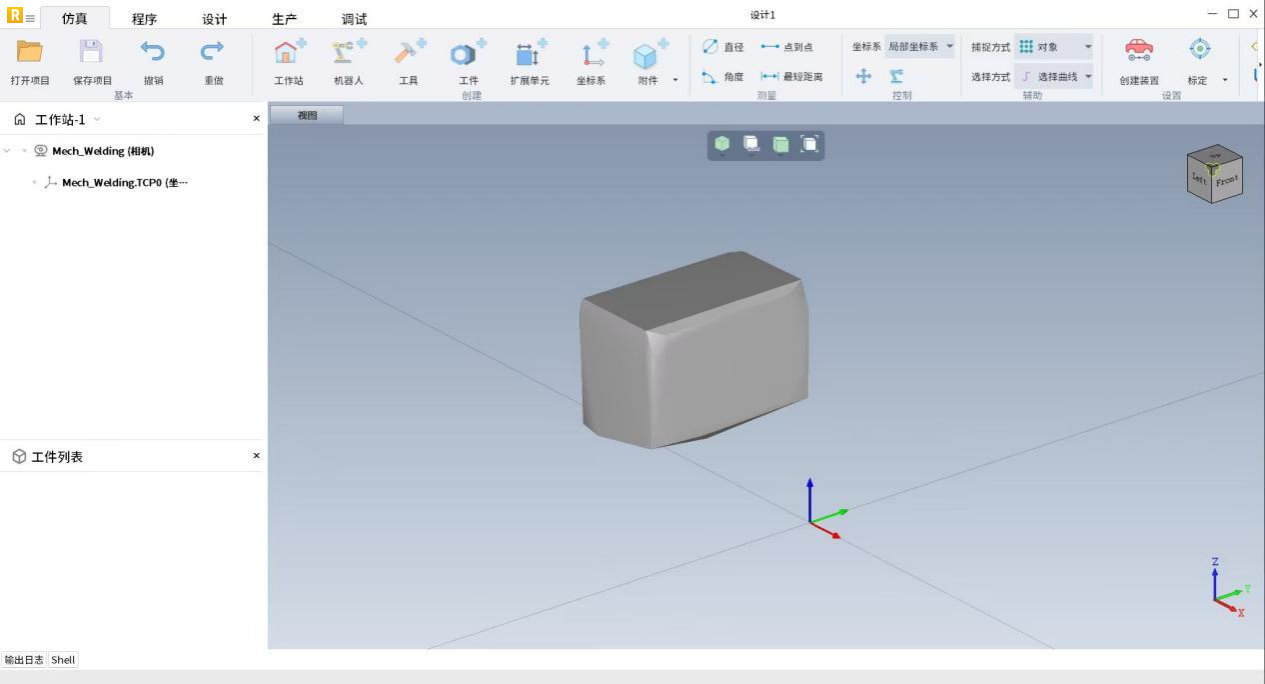Toggle the last display-mode icon in viewport toolbar
The width and height of the screenshot is (1265, 684).
click(810, 145)
